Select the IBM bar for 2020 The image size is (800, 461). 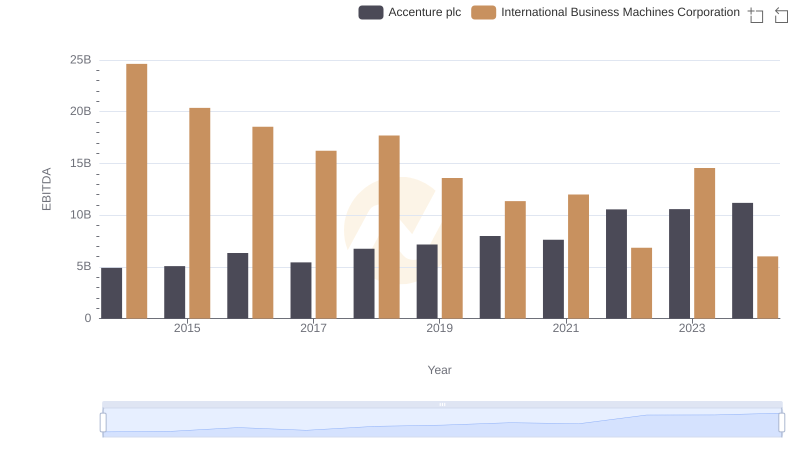[x=515, y=260]
